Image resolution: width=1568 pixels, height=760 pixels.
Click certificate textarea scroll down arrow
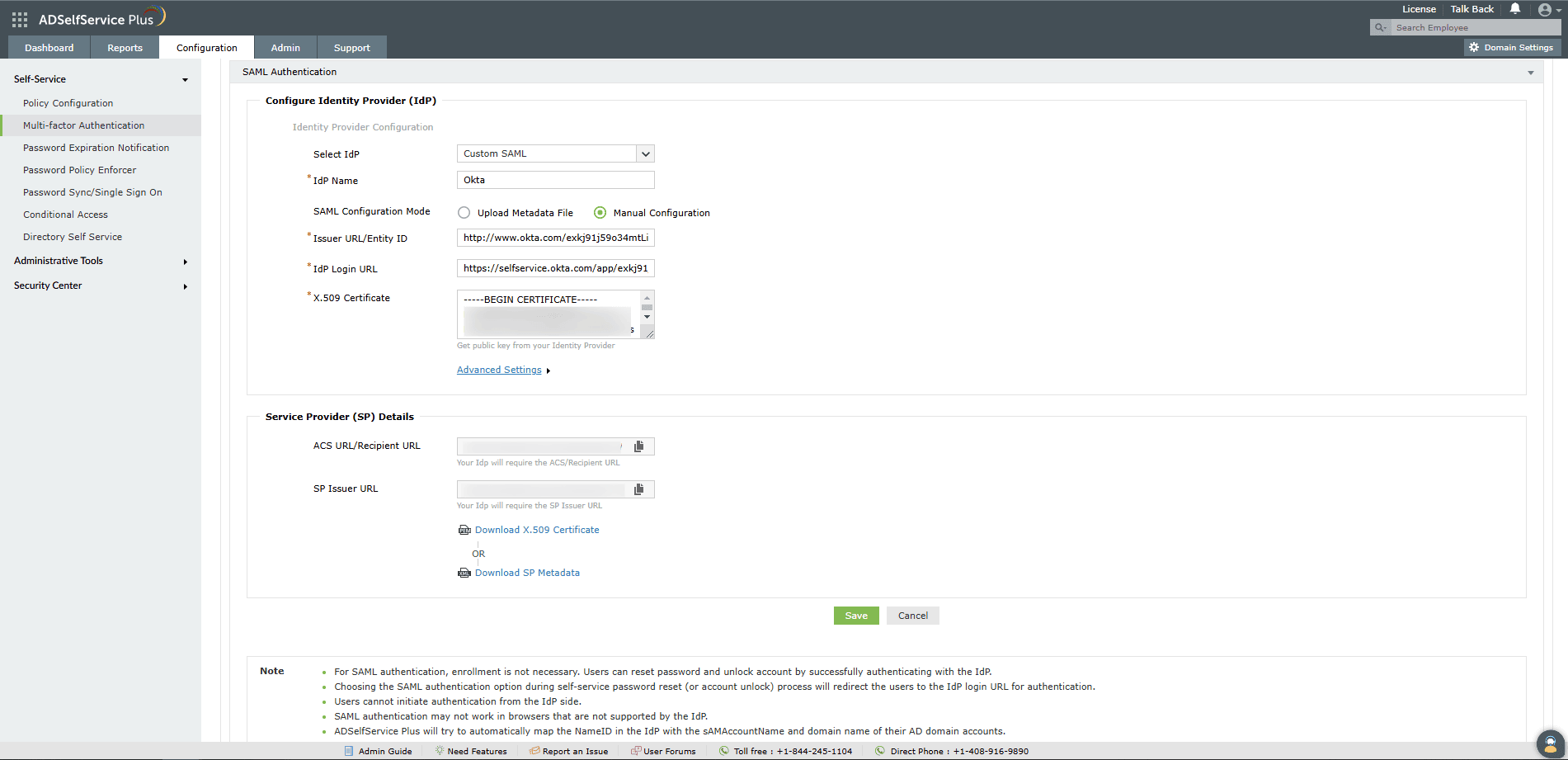tap(647, 317)
